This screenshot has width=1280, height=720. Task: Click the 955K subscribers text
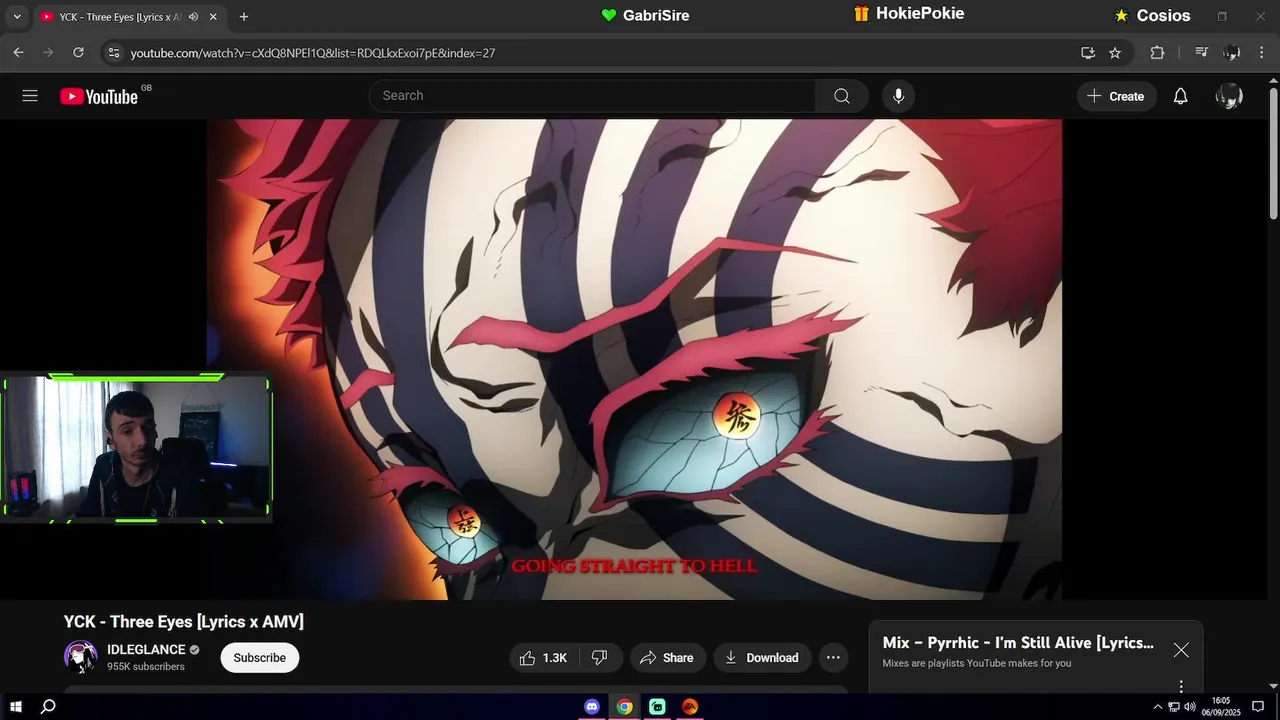146,667
